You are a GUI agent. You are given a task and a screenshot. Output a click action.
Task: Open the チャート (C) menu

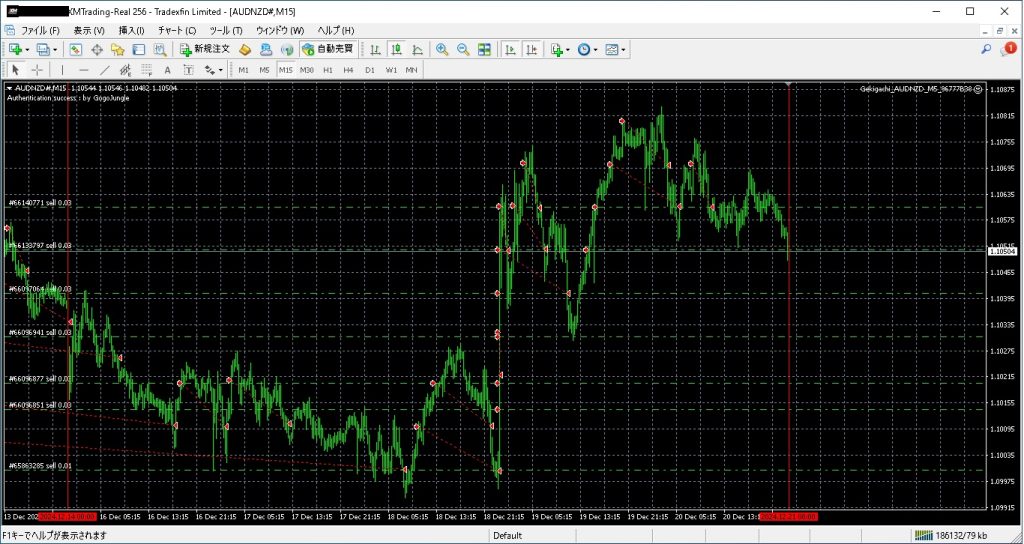pos(176,31)
